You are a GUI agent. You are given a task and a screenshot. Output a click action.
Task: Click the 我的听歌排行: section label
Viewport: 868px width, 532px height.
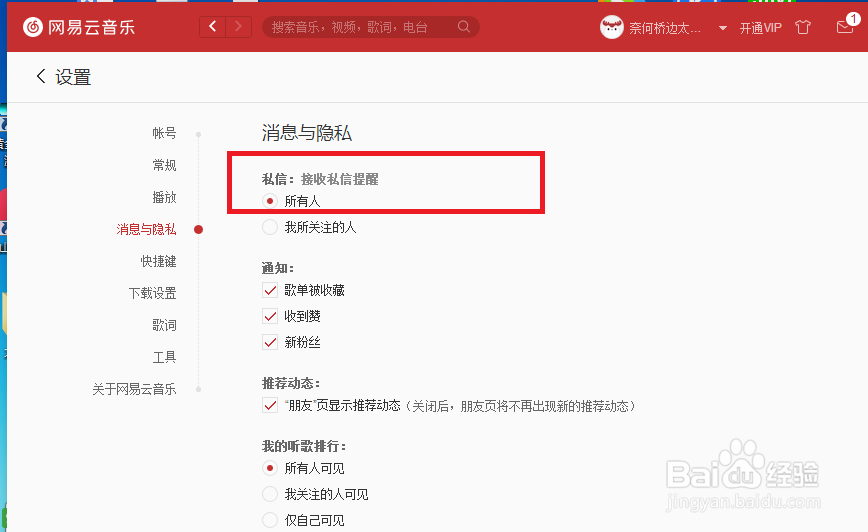(304, 446)
